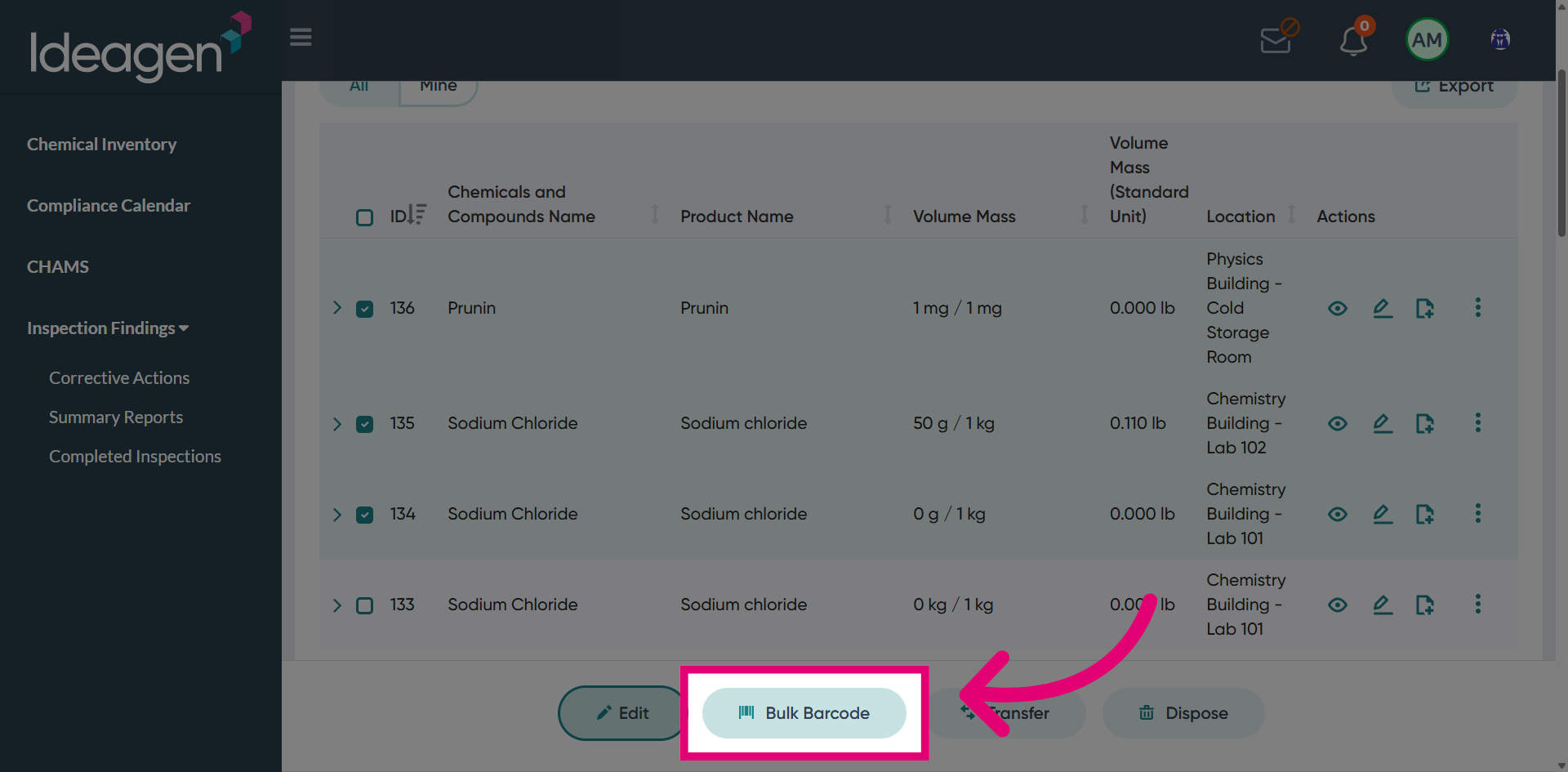1568x772 pixels.
Task: Toggle the select-all header checkbox
Action: click(x=364, y=217)
